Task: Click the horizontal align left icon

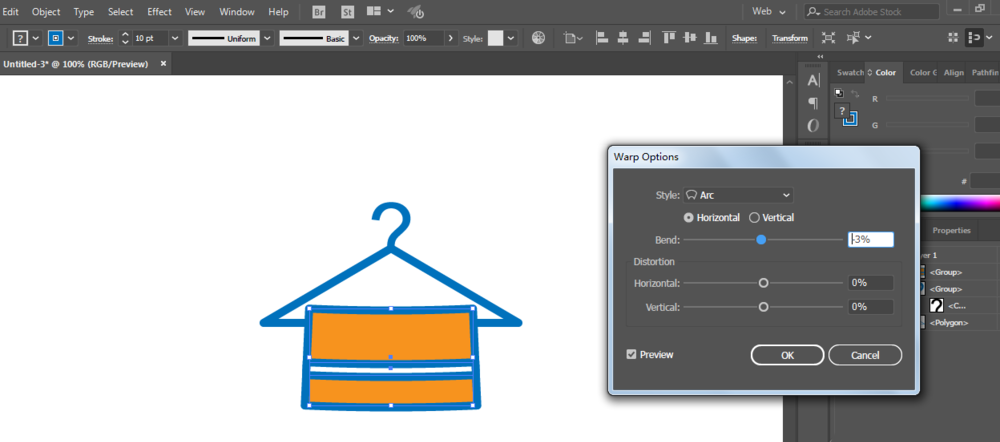Action: pos(602,38)
